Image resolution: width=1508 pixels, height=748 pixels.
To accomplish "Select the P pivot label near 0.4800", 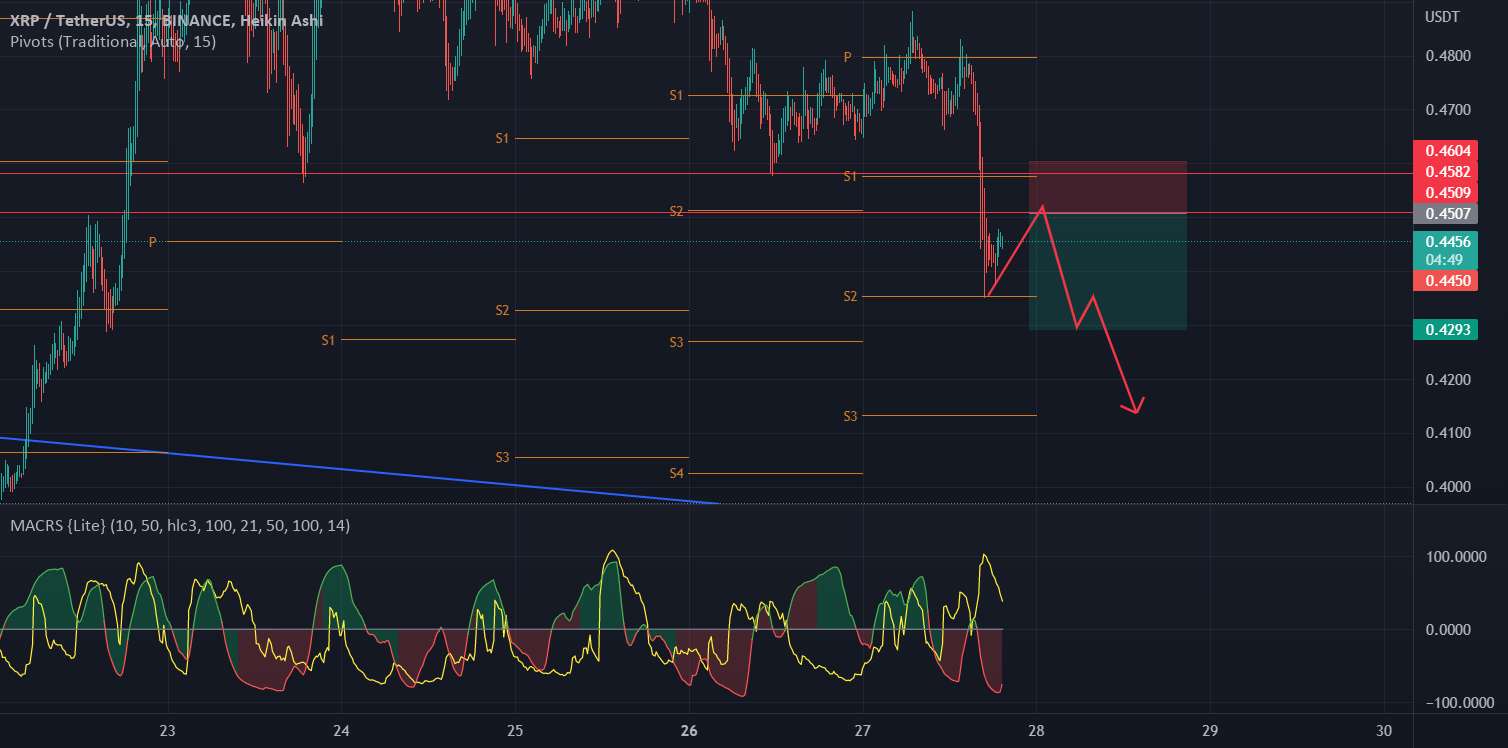I will point(848,57).
